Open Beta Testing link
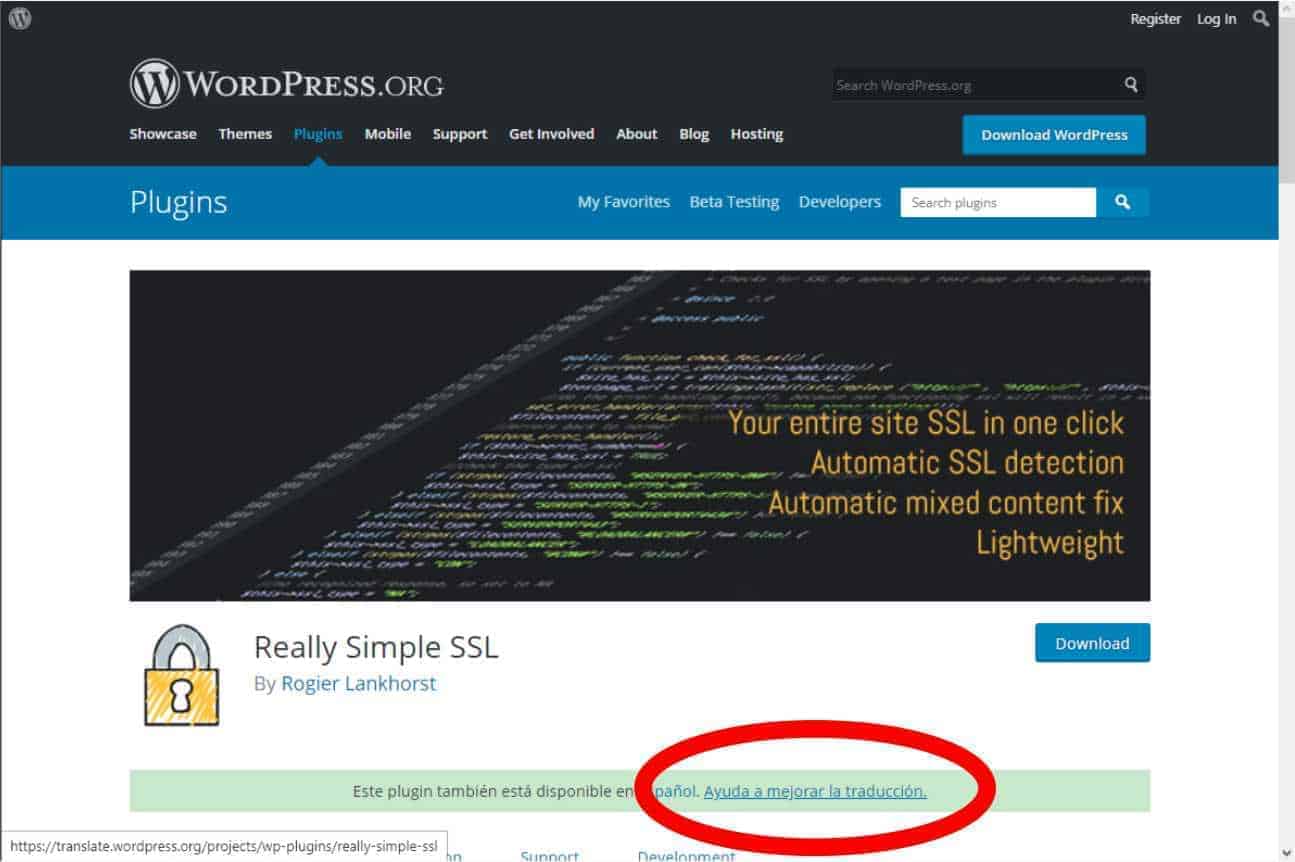The width and height of the screenshot is (1295, 862). 734,202
